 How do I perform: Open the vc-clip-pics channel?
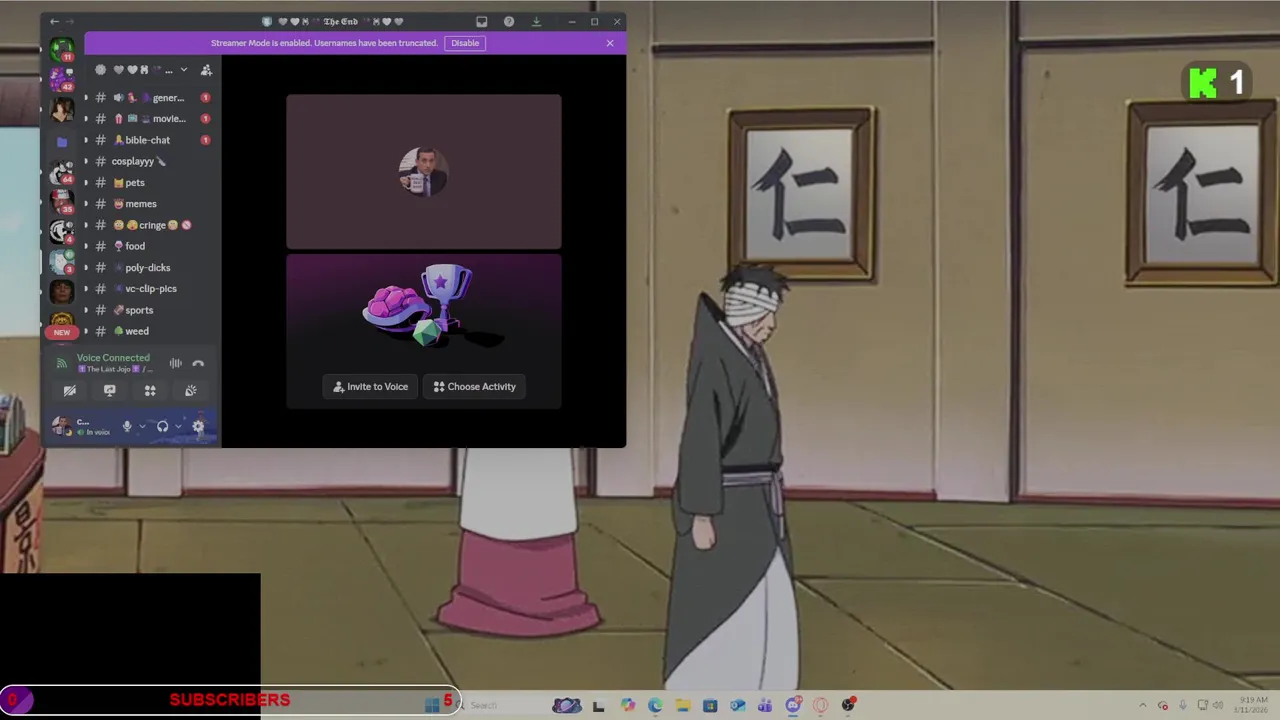click(x=147, y=289)
